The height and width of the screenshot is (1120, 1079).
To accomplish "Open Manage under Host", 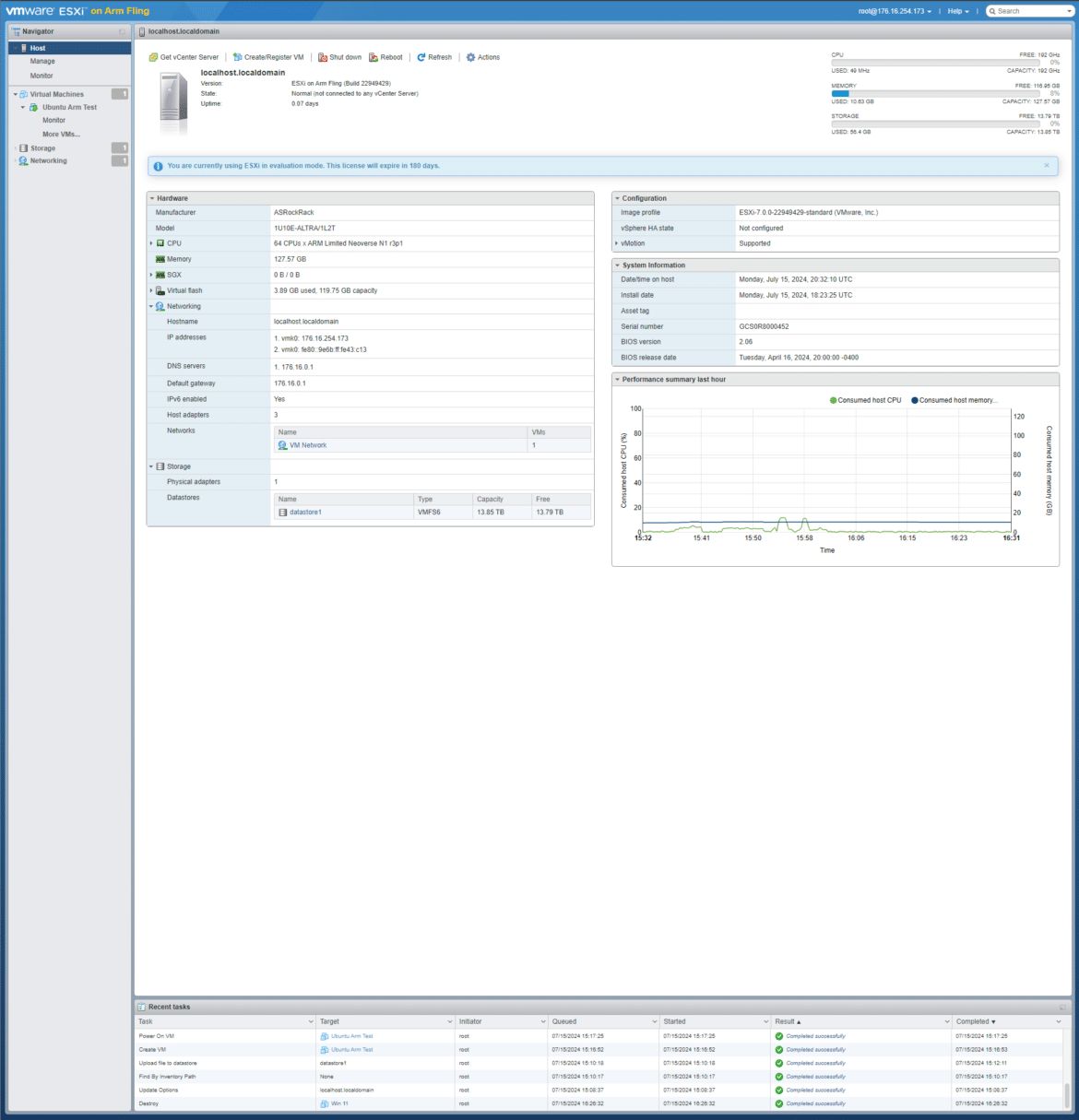I will (x=42, y=62).
